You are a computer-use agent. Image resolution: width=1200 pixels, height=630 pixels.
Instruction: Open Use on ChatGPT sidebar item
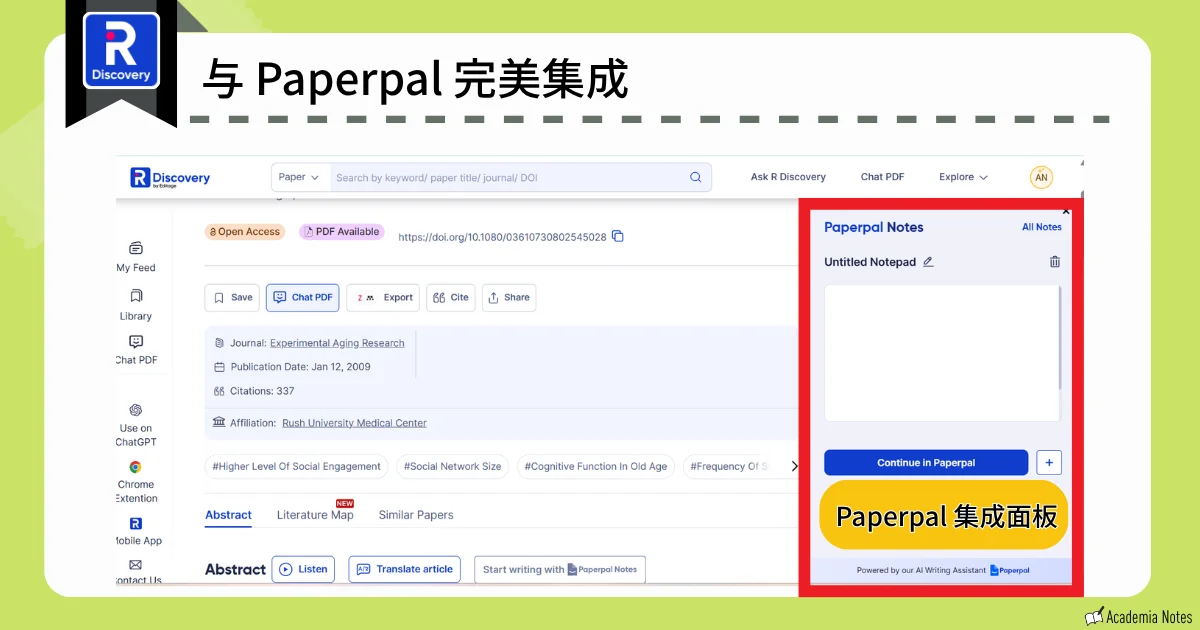[x=136, y=425]
